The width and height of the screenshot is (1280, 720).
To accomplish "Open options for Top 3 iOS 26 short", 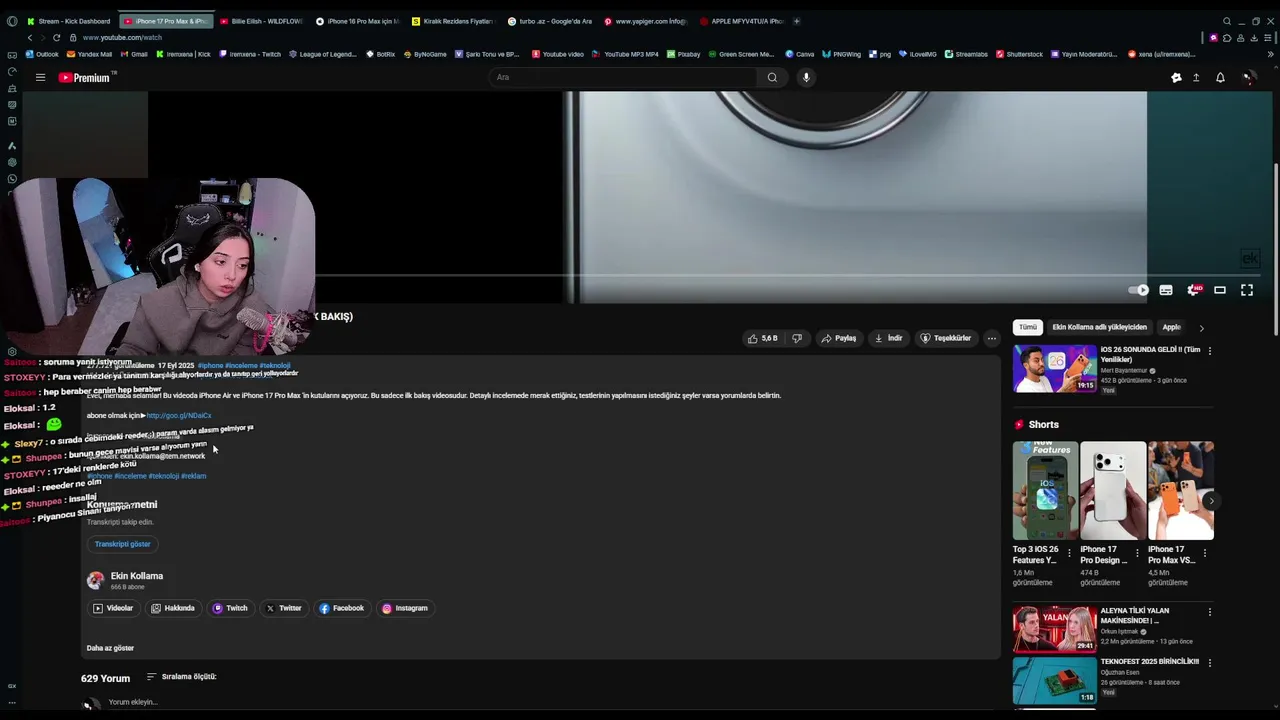I will [x=1069, y=553].
